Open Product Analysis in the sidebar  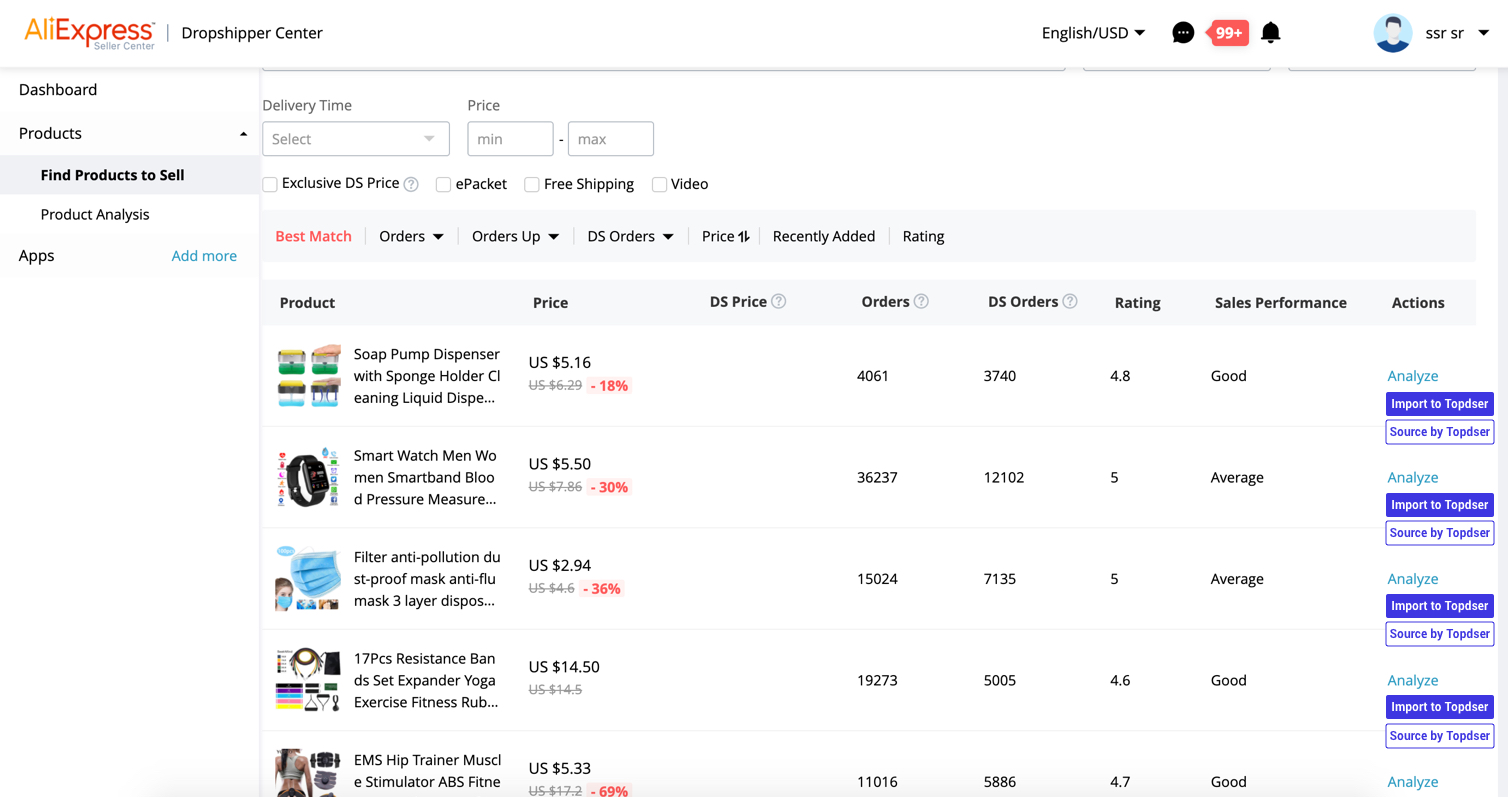tap(95, 214)
